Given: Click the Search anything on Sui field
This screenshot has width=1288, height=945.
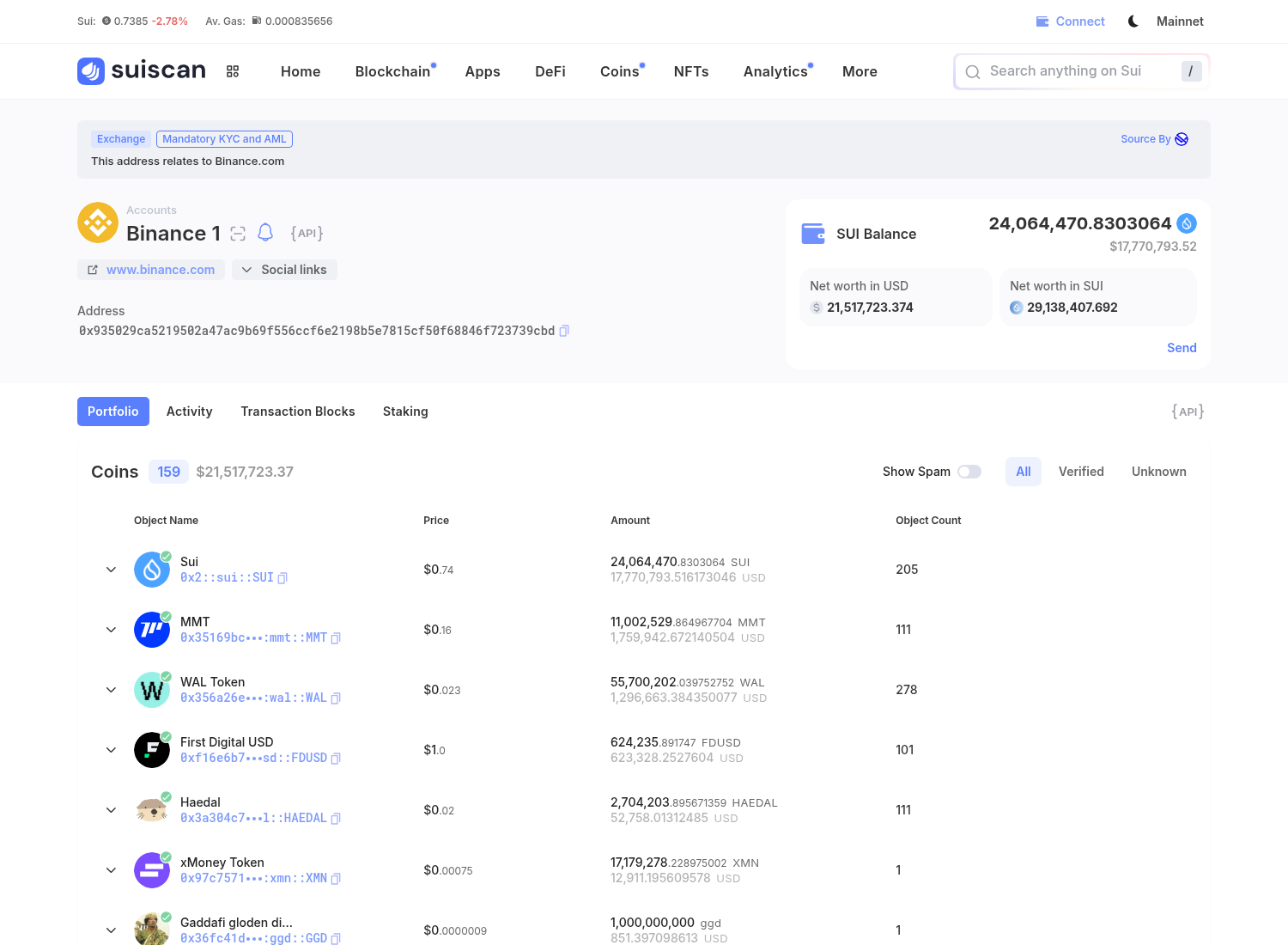Looking at the screenshot, I should 1082,71.
